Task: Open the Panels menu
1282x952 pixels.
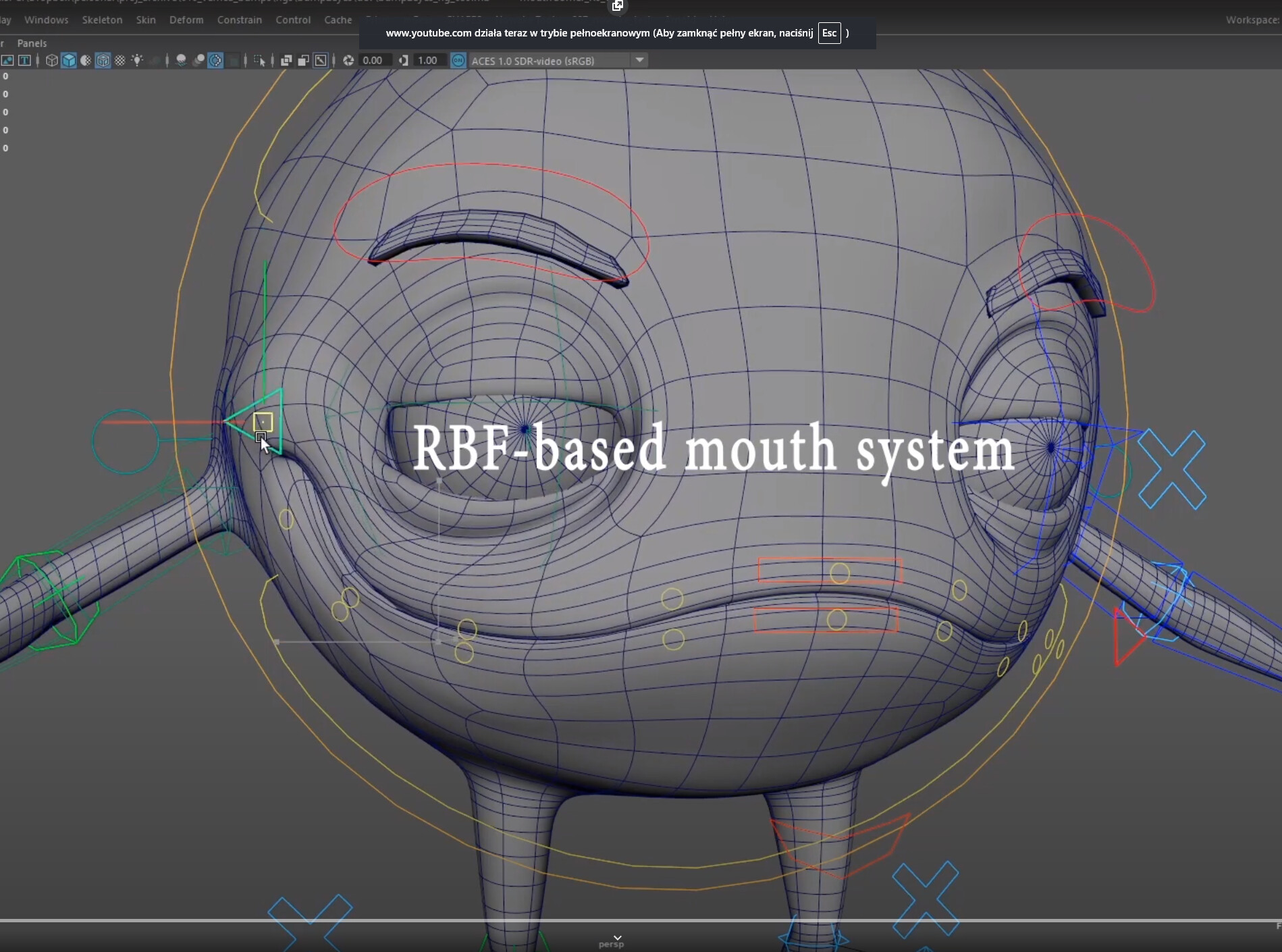Action: (x=32, y=43)
